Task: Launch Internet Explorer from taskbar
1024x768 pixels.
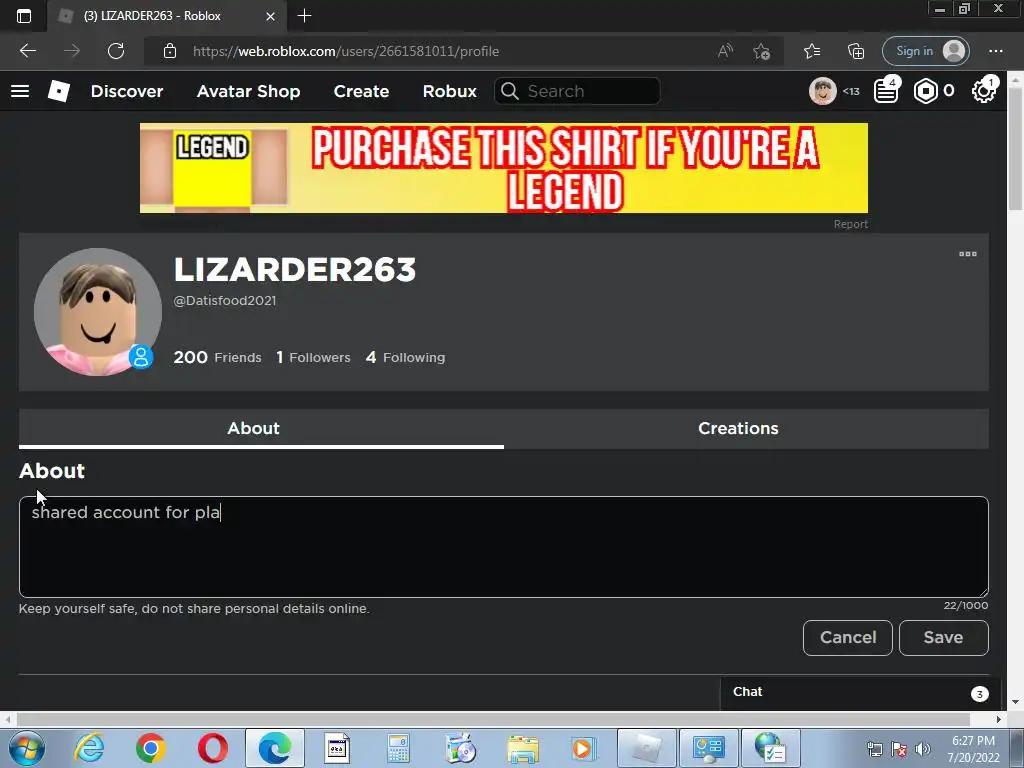Action: pos(89,748)
